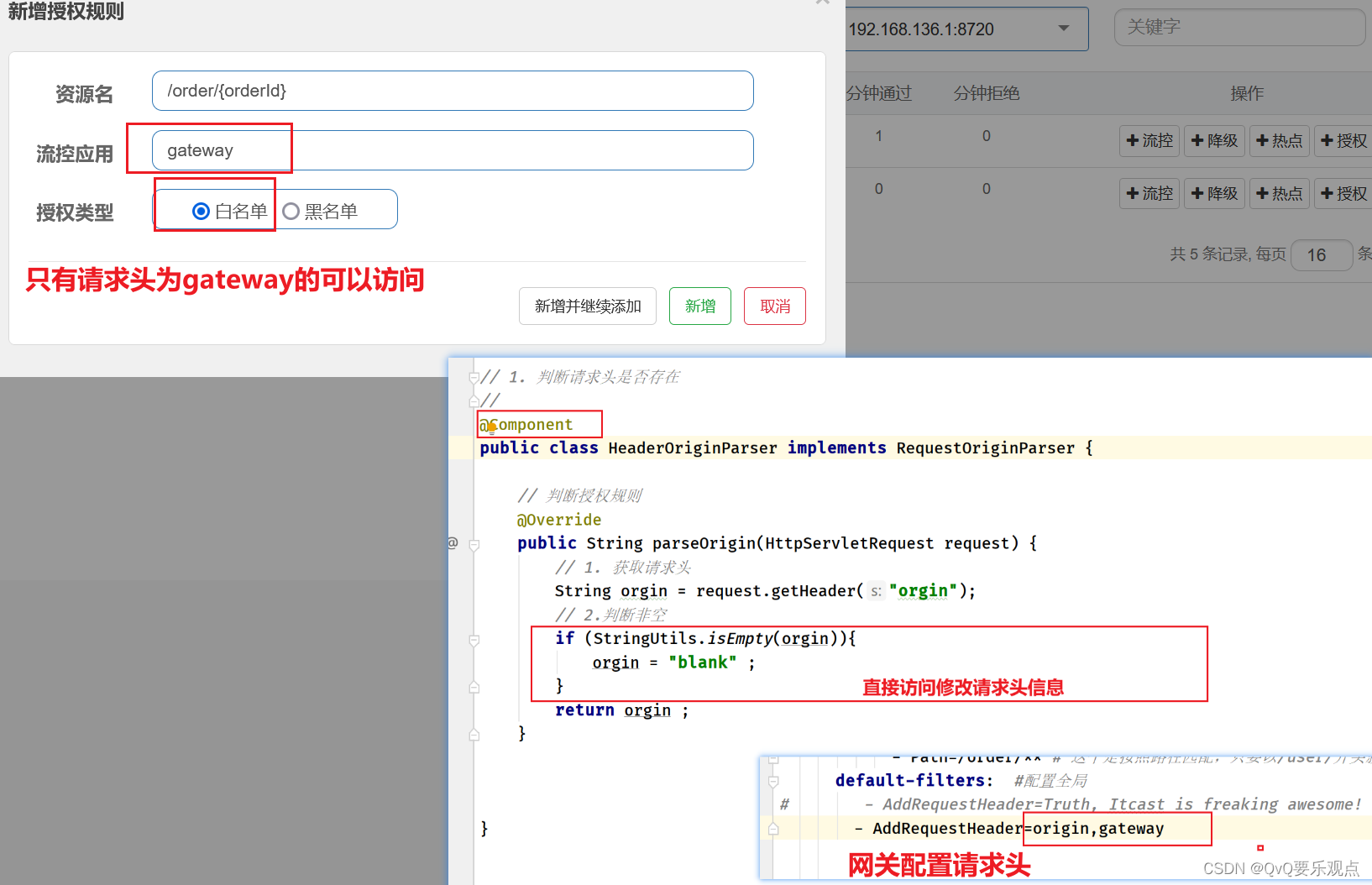The height and width of the screenshot is (885, 1372).
Task: Click 热点 button in the second row
Action: 1279,194
